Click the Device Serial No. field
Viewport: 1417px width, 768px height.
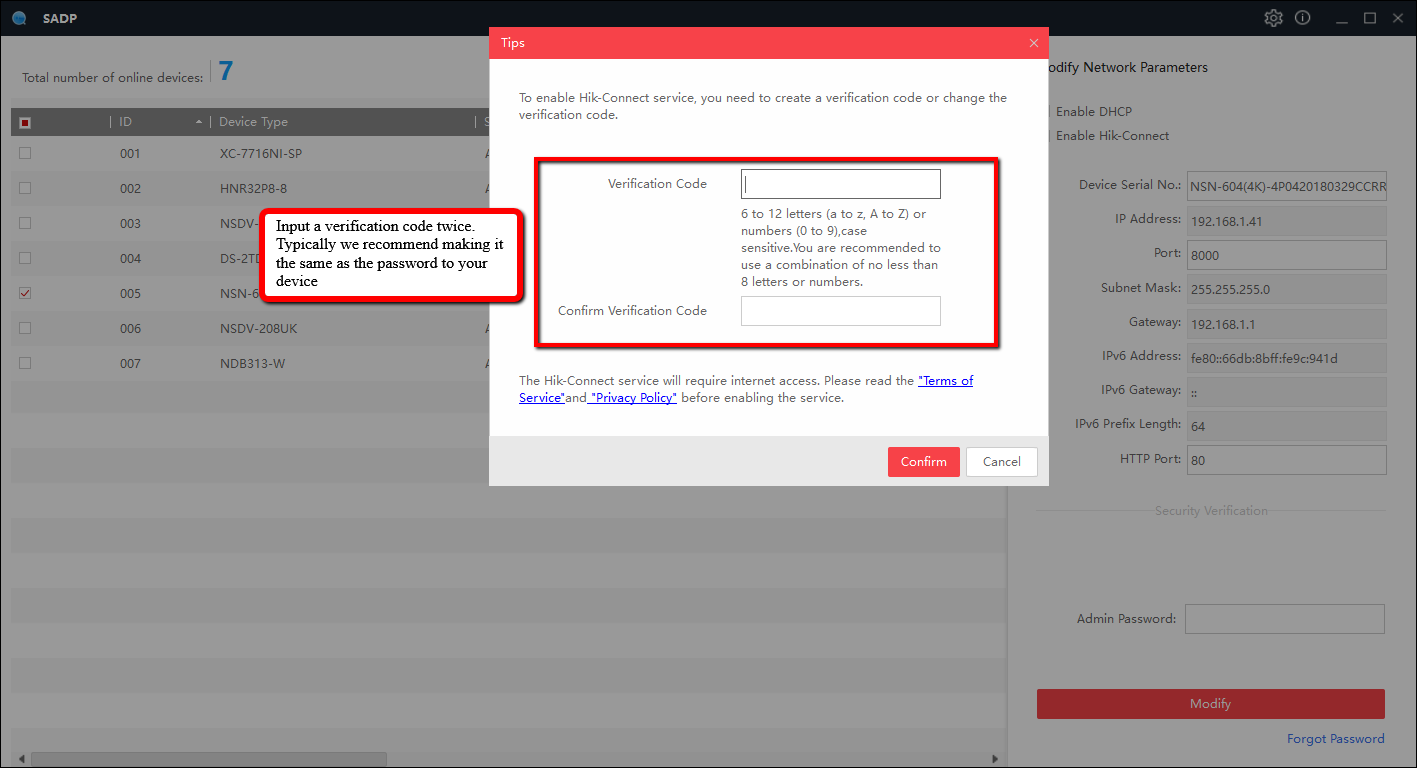(x=1286, y=185)
